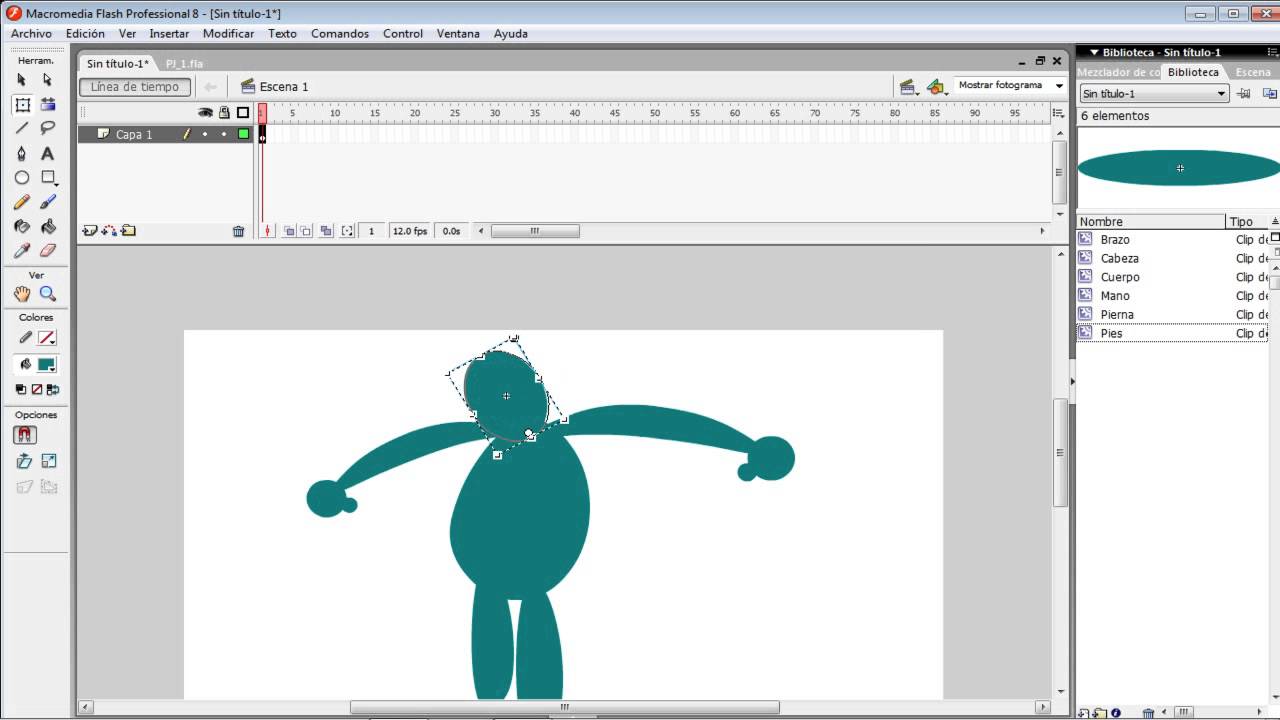Click the Swap Colors icon

coord(53,389)
